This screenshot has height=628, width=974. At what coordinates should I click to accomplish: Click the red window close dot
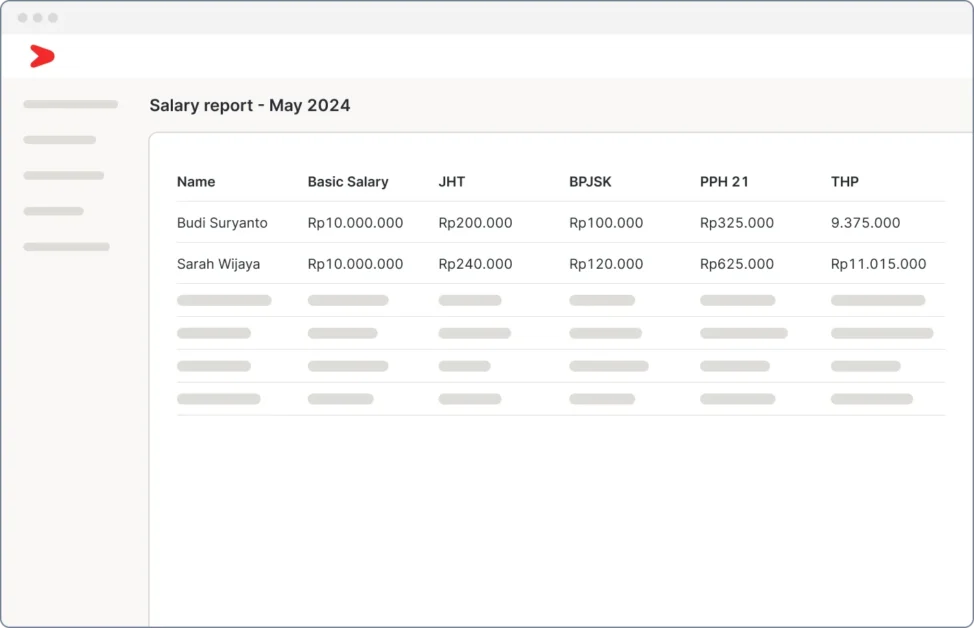click(x=23, y=18)
